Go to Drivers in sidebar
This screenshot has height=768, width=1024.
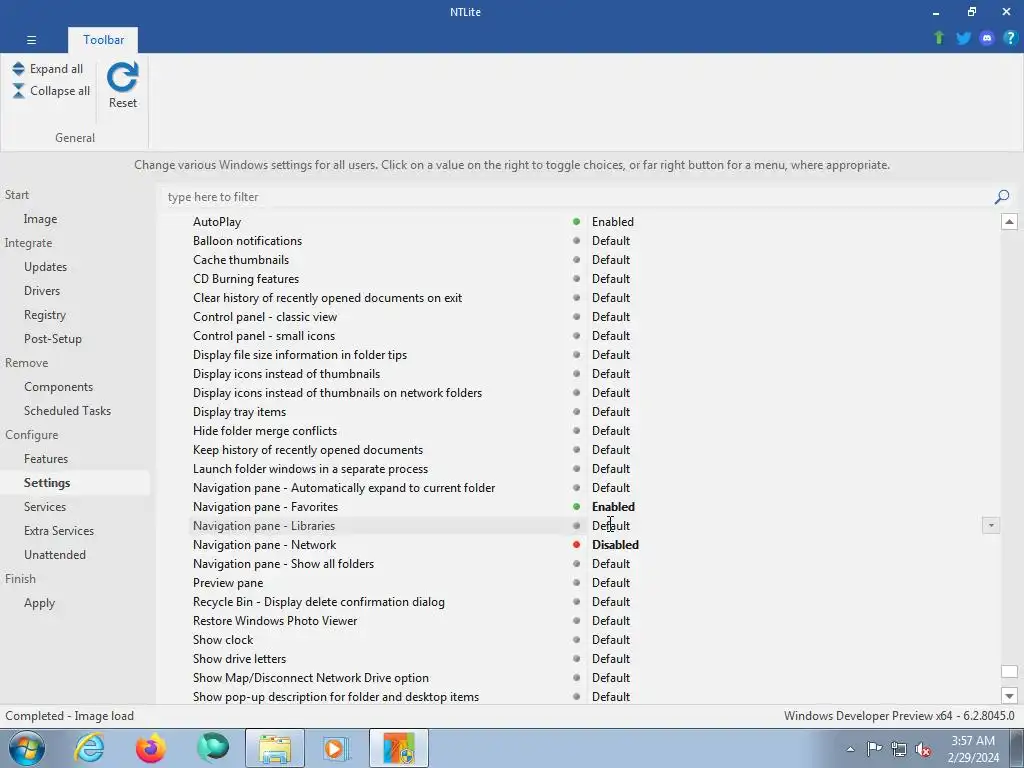[42, 291]
